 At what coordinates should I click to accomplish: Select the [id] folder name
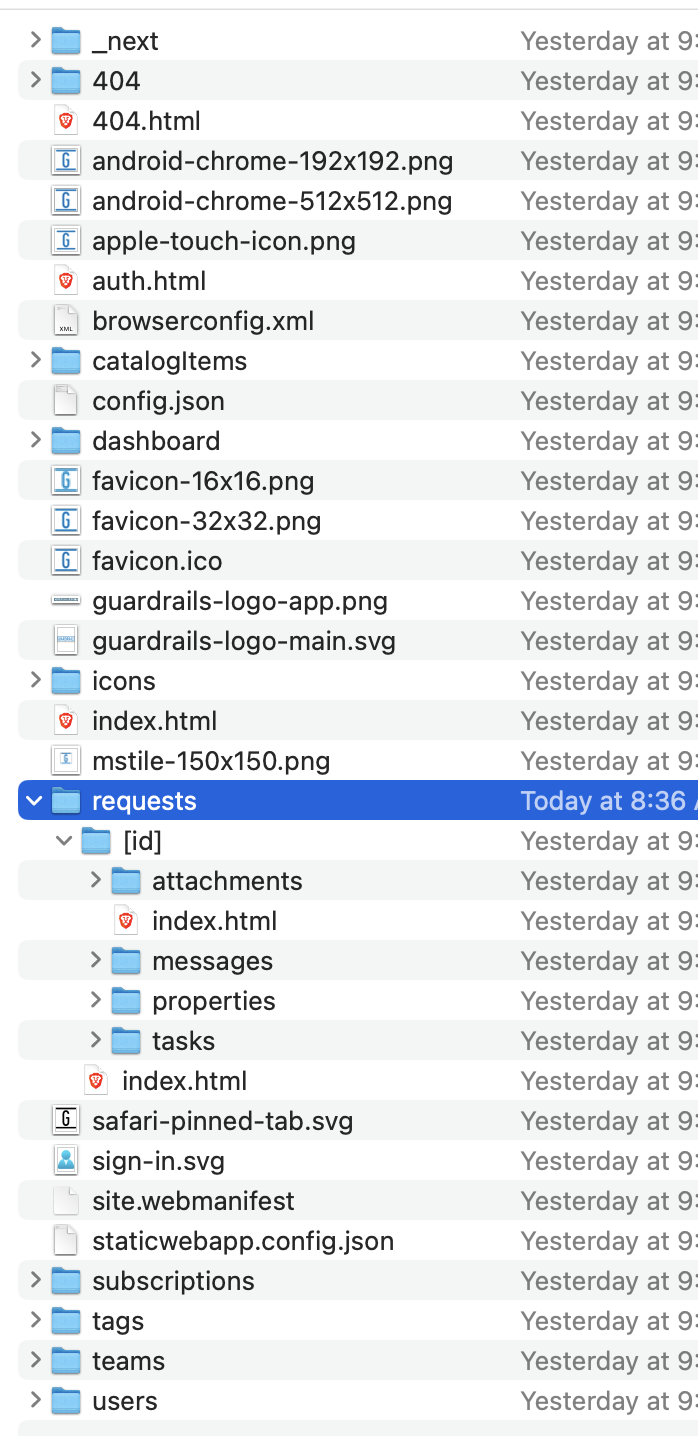pos(142,841)
